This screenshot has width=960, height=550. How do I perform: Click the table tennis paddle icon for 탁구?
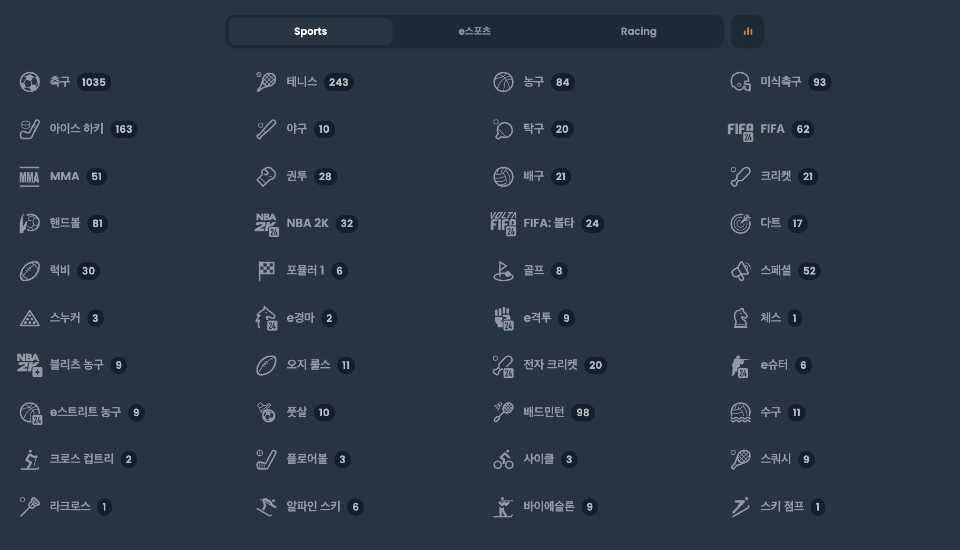tap(503, 129)
